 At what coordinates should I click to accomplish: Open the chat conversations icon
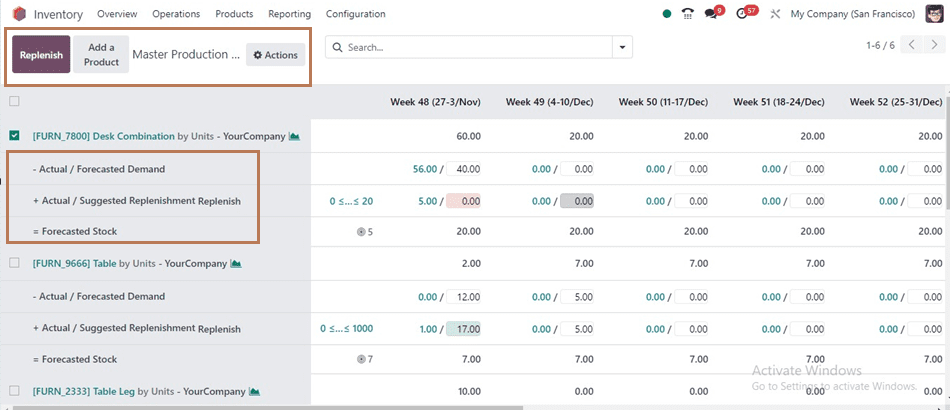tap(711, 13)
